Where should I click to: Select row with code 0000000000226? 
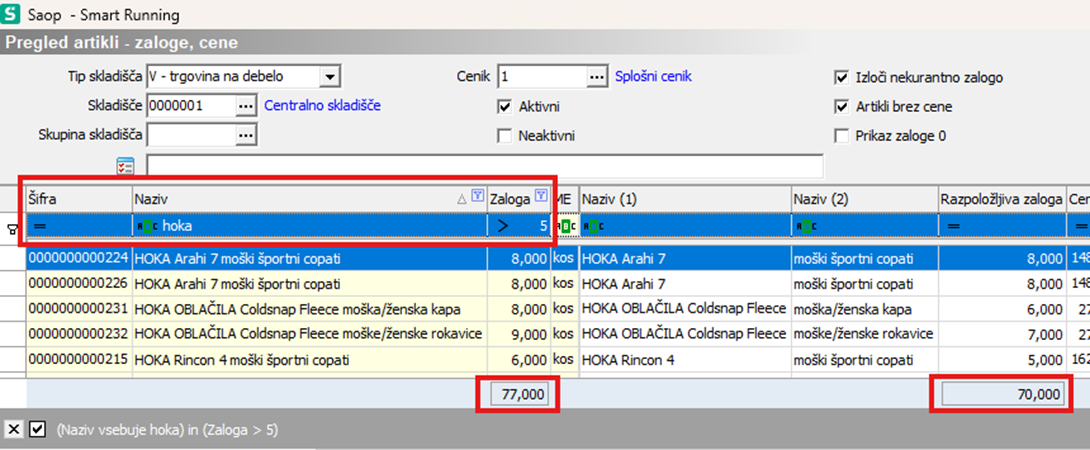[x=79, y=284]
